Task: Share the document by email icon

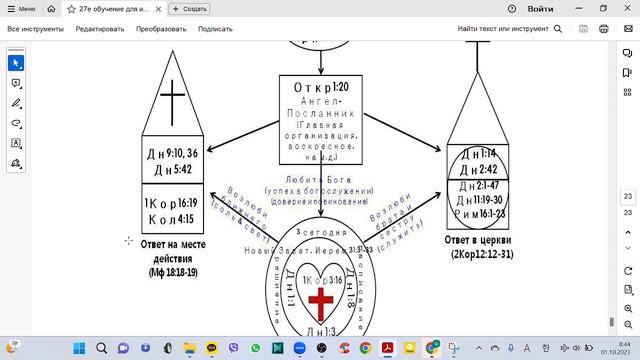Action: (628, 29)
